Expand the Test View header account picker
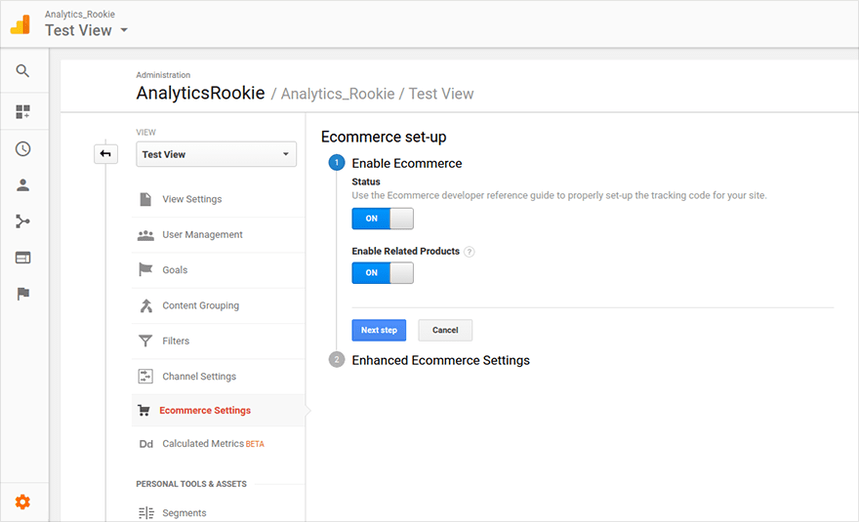This screenshot has width=859, height=522. pos(87,30)
